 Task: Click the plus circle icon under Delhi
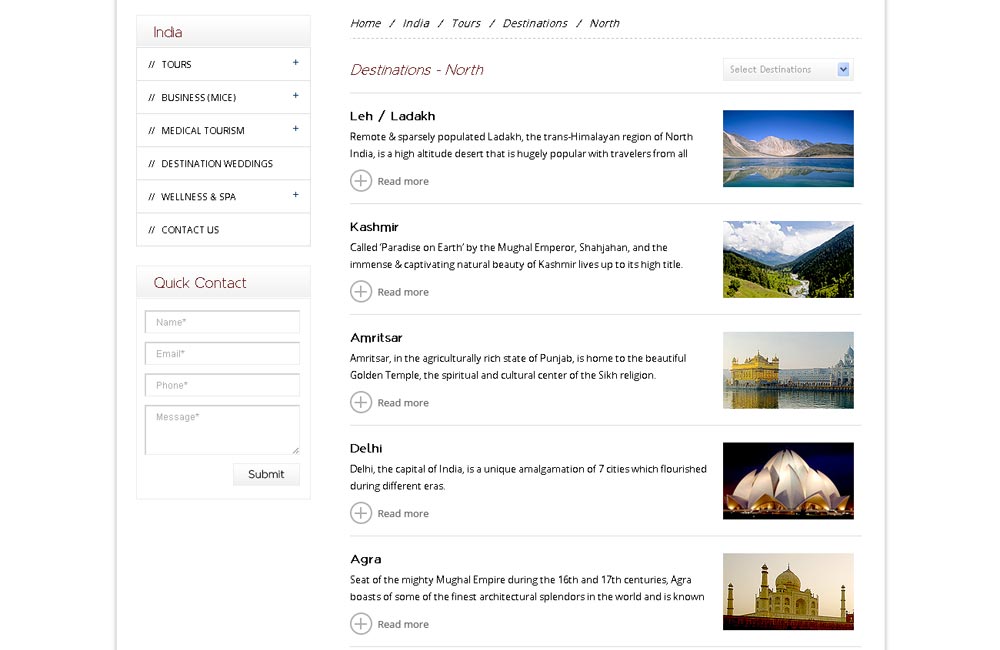pos(361,514)
